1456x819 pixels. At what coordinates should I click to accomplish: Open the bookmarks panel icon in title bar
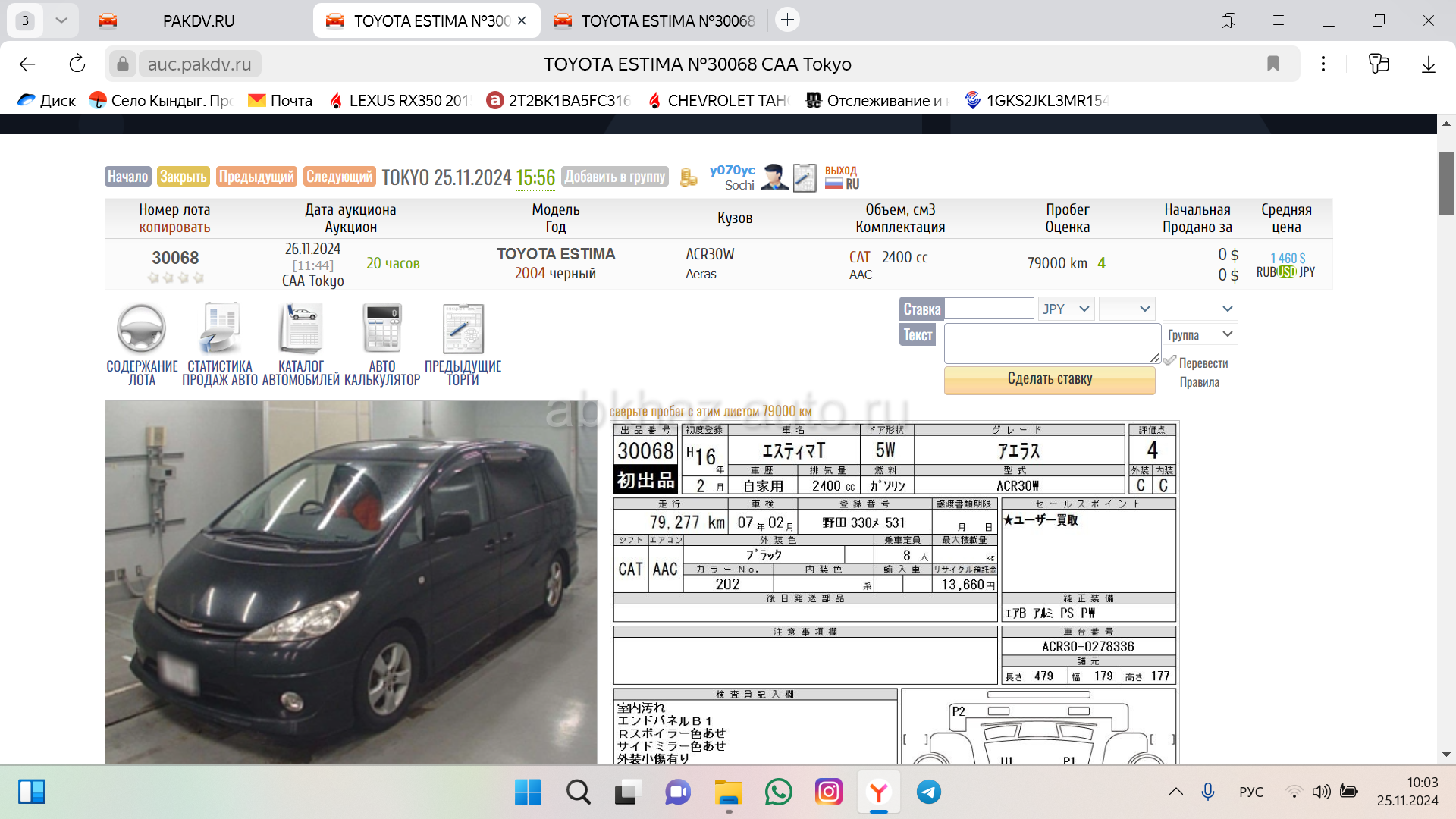1228,20
